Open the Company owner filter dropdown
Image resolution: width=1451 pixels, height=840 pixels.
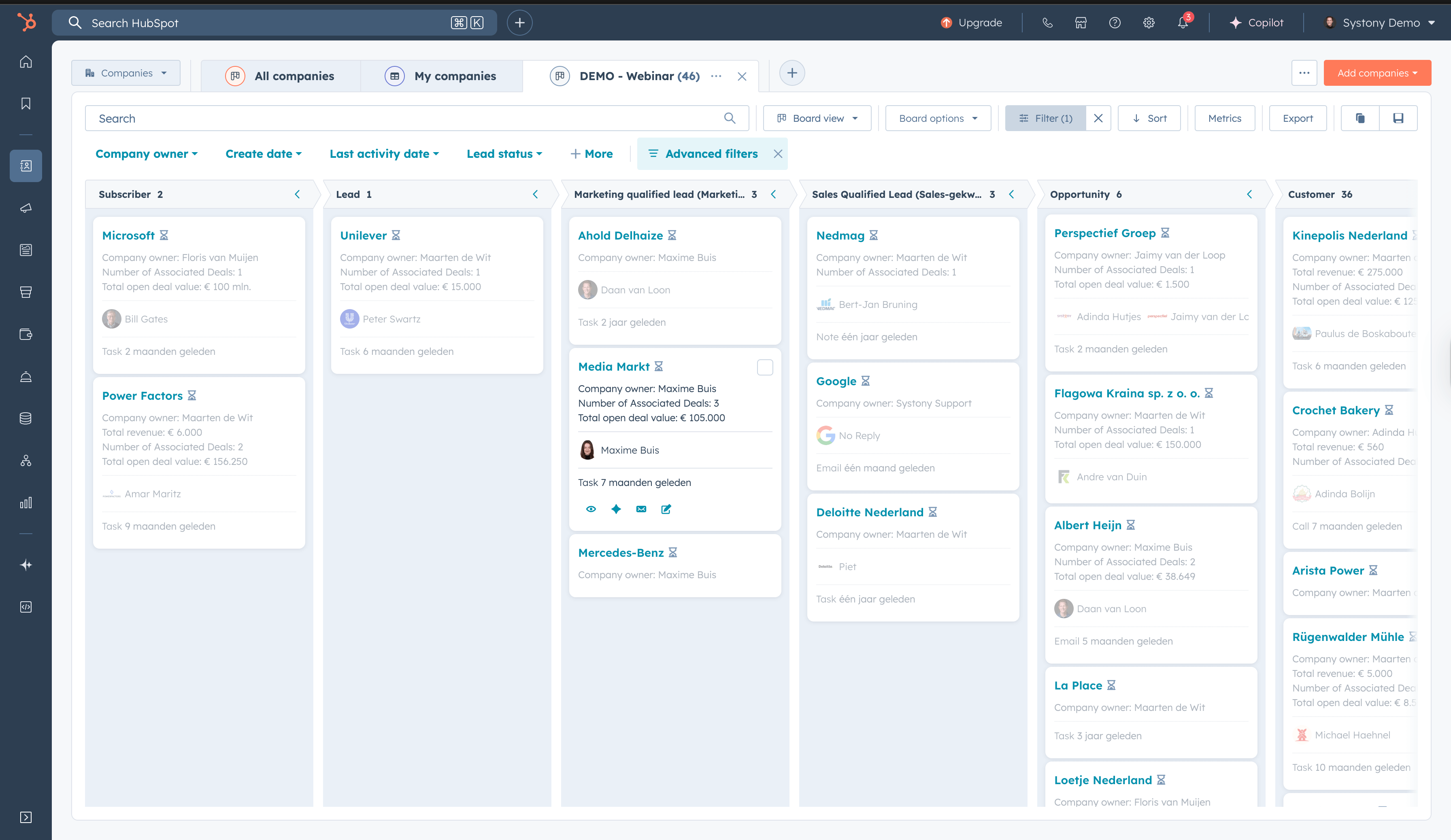coord(146,154)
